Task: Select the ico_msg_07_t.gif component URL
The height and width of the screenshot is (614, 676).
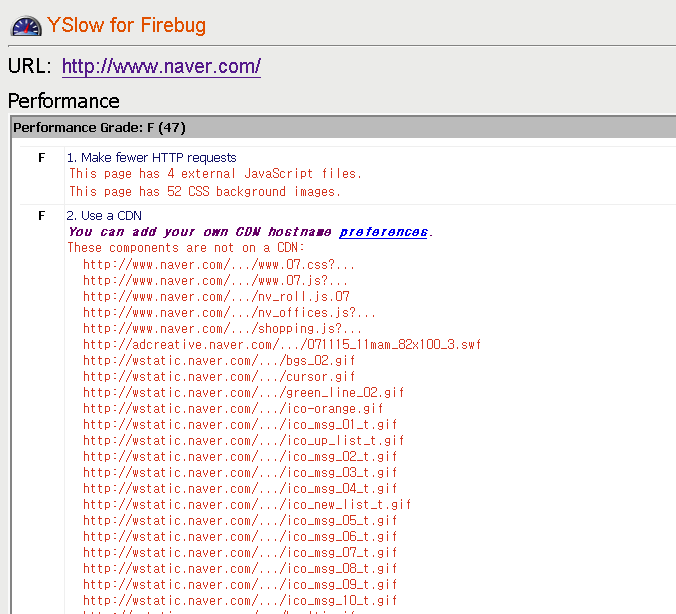Action: 240,552
